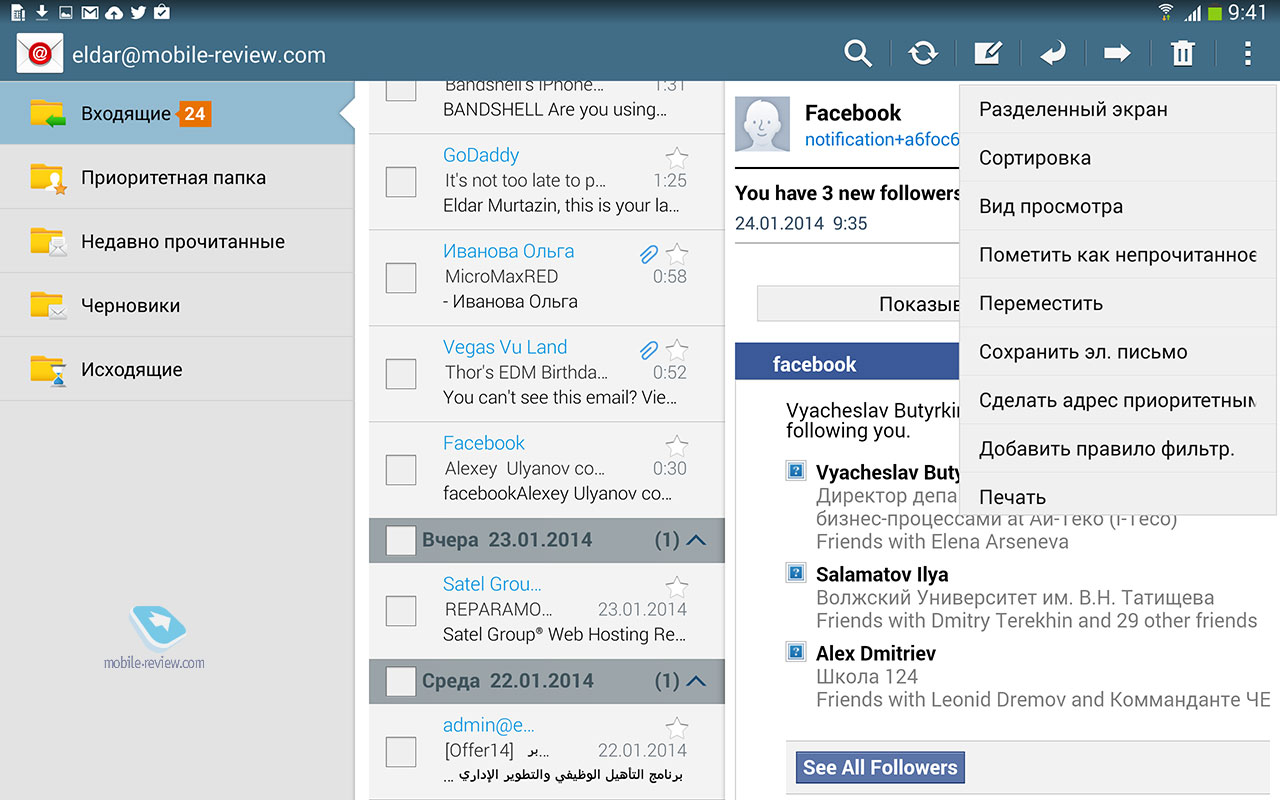
Task: Tap the facebook header logo
Action: pyautogui.click(x=815, y=365)
